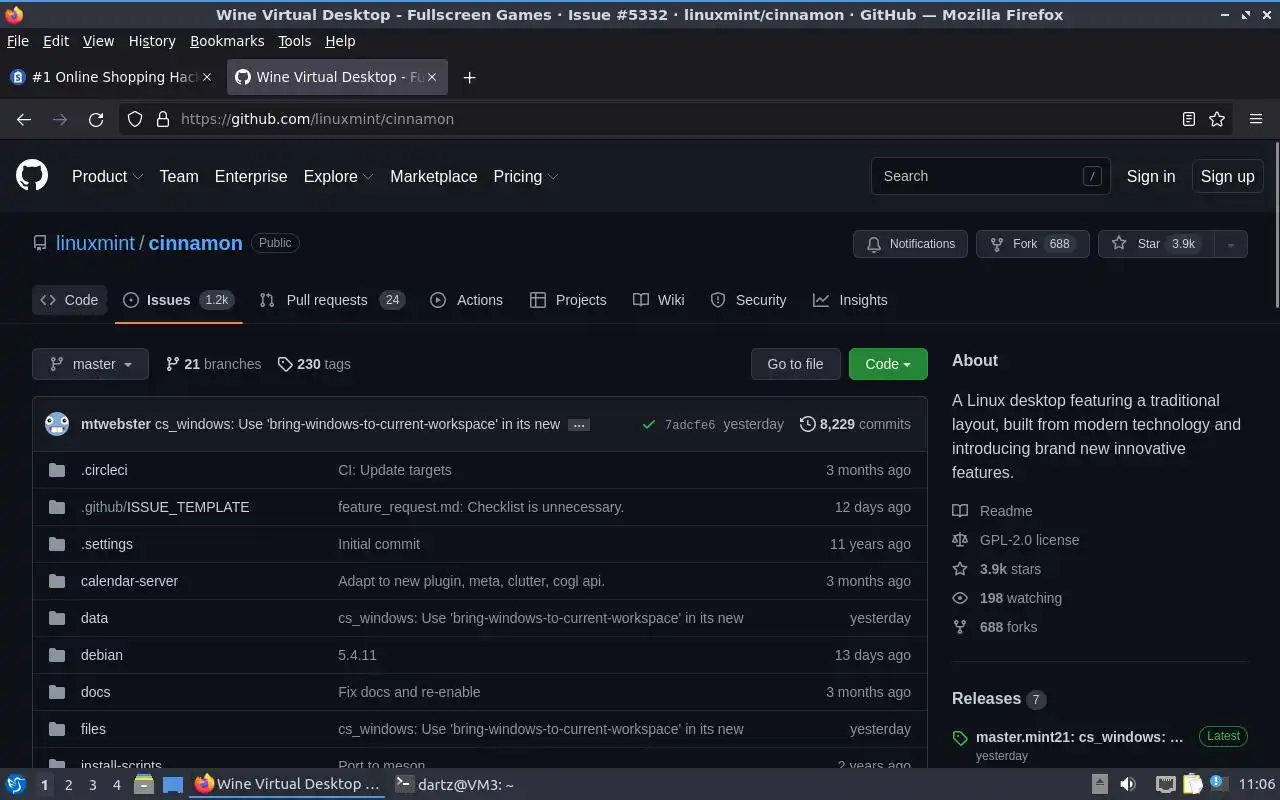This screenshot has width=1280, height=800.
Task: Open the 8,229 commits history link
Action: (x=855, y=424)
